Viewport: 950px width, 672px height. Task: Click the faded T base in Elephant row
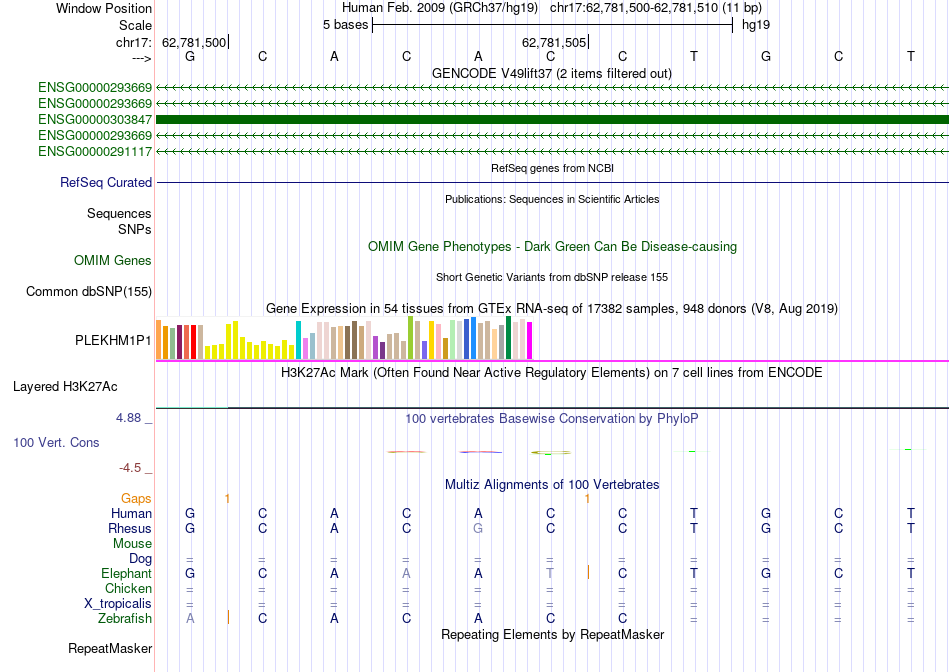(x=550, y=573)
